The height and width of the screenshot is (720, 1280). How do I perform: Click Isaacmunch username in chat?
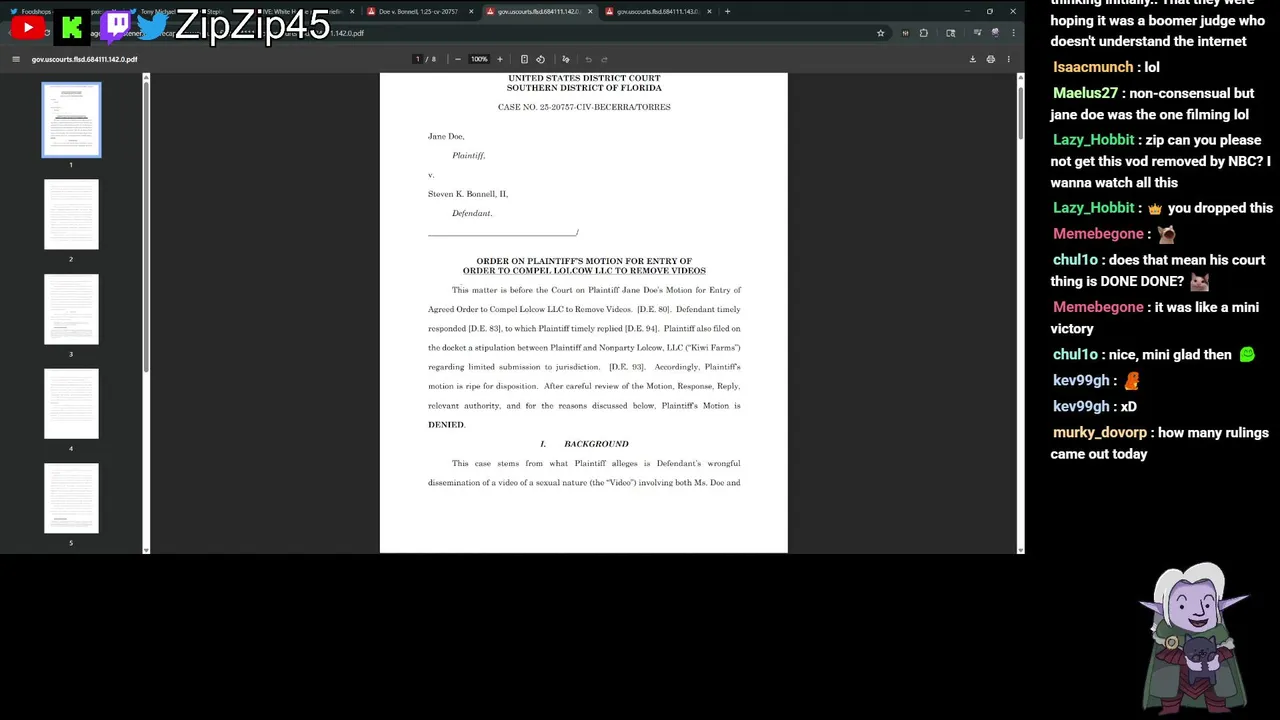(x=1093, y=67)
